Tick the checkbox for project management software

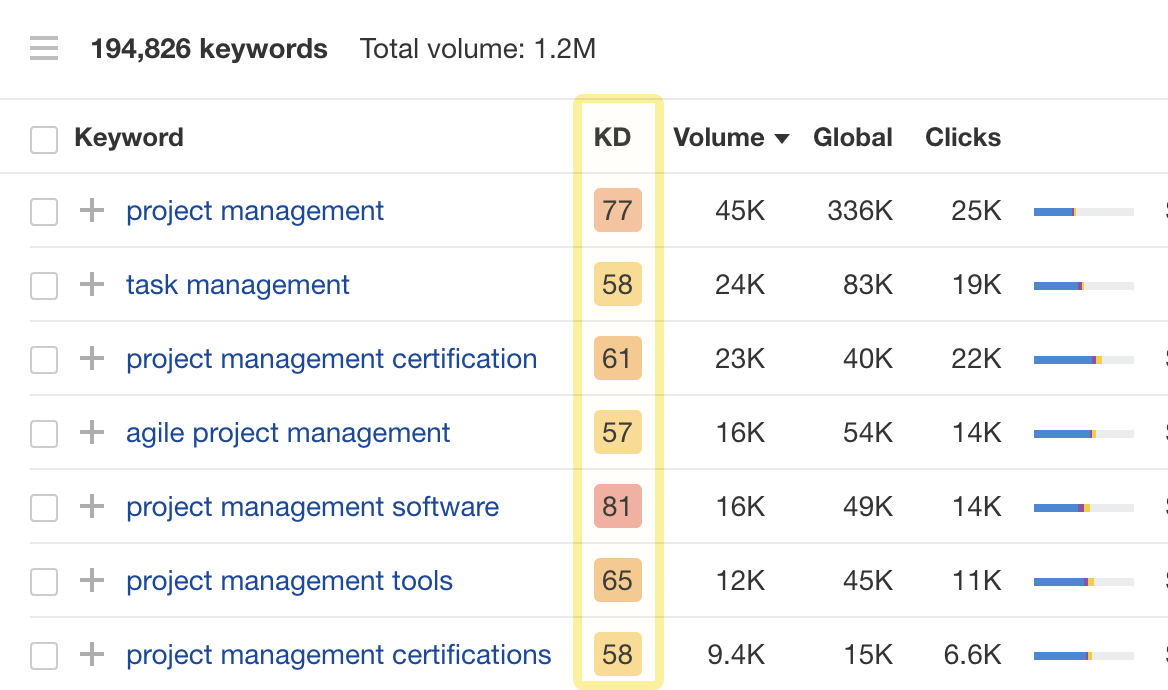[44, 508]
